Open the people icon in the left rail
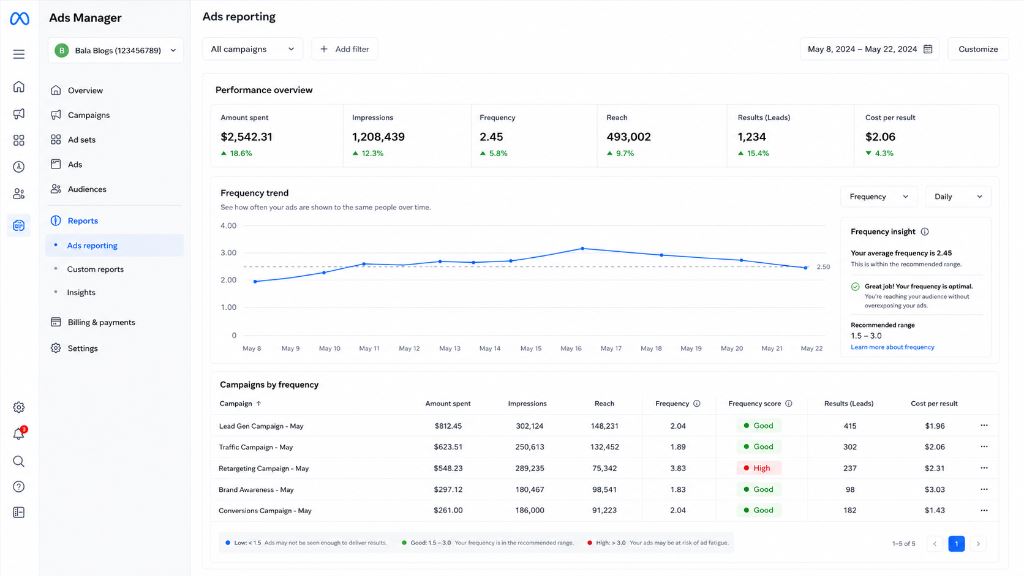Screen dimensions: 1024x576 tap(19, 194)
